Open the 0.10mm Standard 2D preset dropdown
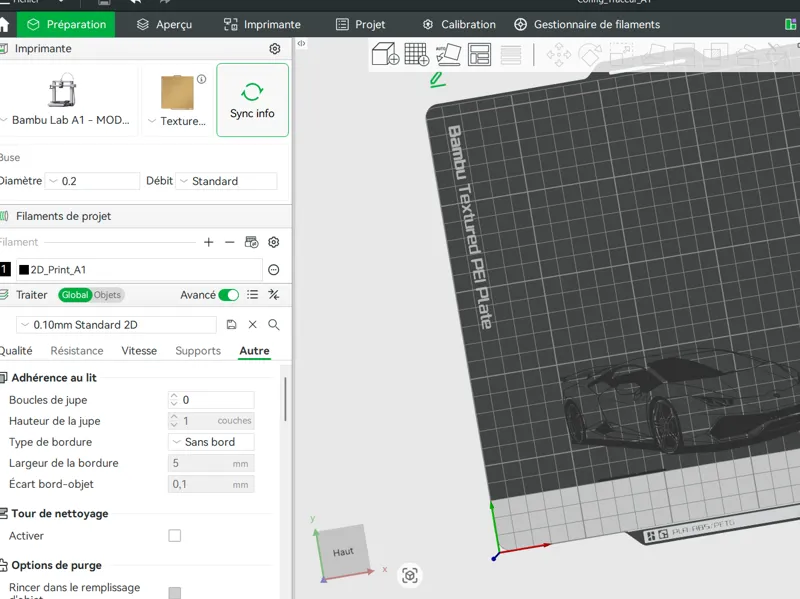 click(116, 325)
